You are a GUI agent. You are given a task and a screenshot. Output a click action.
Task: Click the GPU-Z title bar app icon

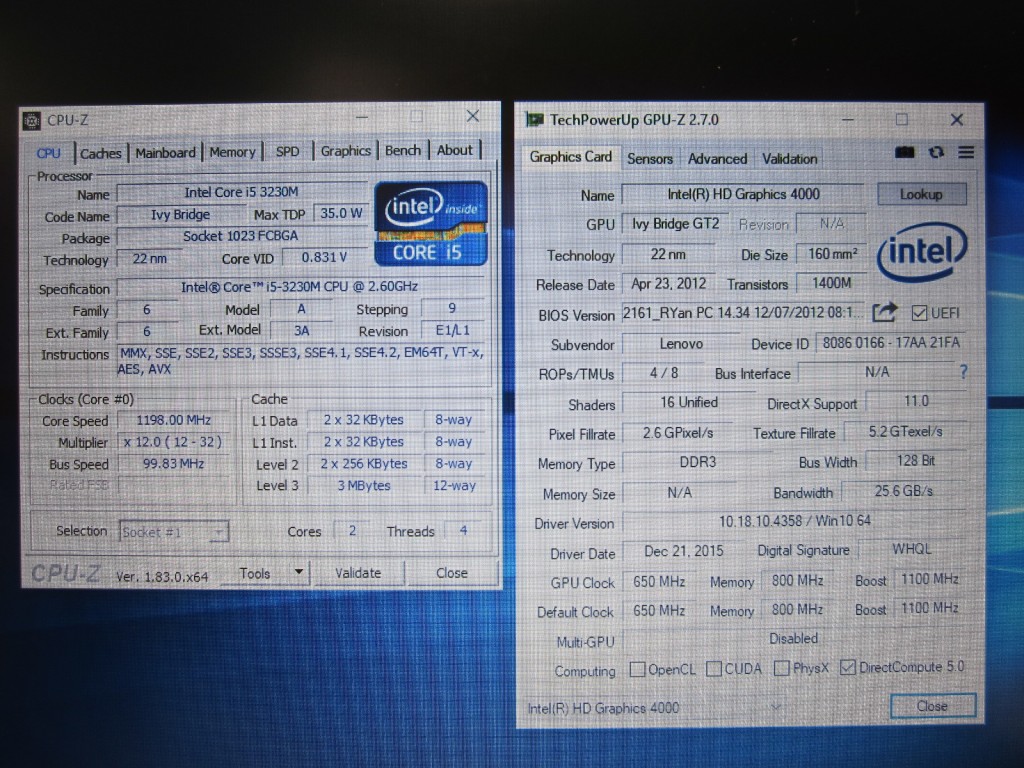(x=535, y=120)
